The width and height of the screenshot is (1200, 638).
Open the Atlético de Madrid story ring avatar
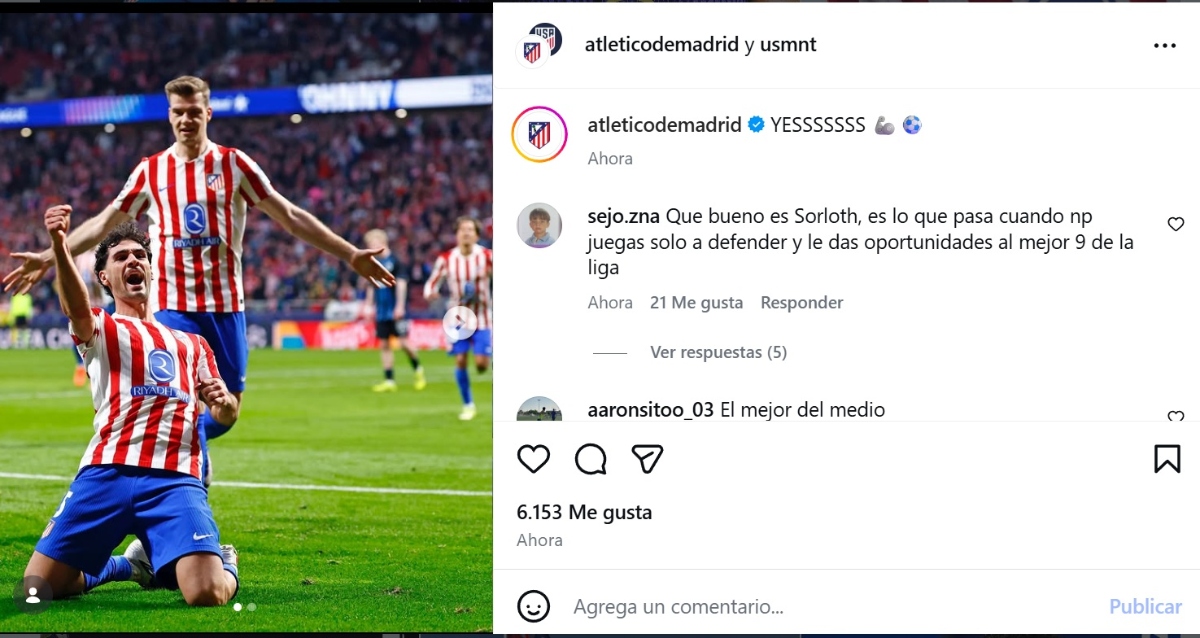tap(539, 134)
